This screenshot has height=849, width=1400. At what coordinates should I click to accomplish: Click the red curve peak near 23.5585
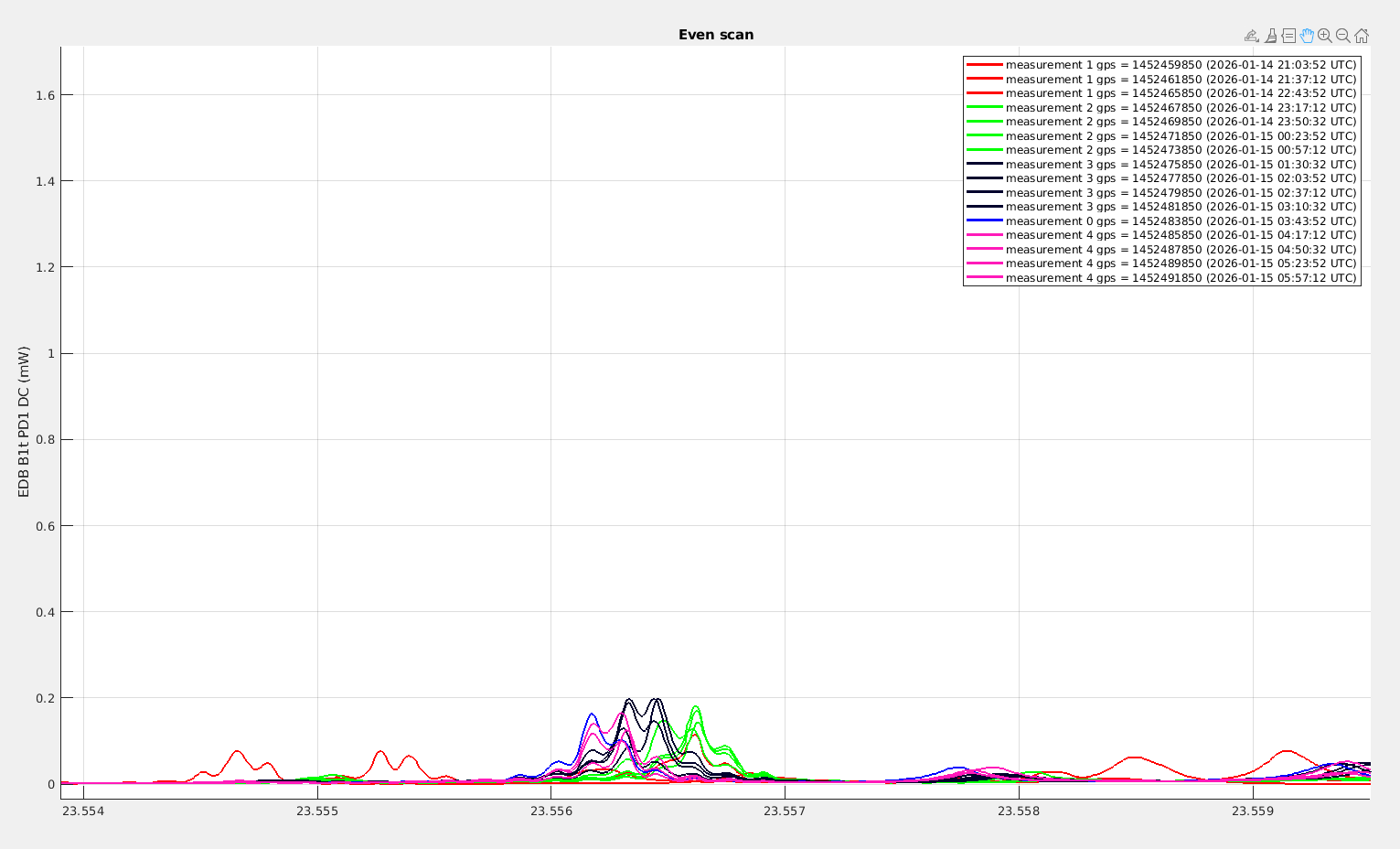pos(1133,758)
